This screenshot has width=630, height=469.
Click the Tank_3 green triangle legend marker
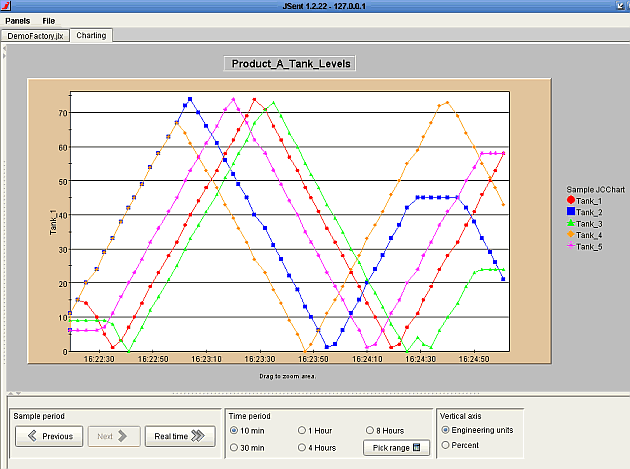pyautogui.click(x=571, y=222)
